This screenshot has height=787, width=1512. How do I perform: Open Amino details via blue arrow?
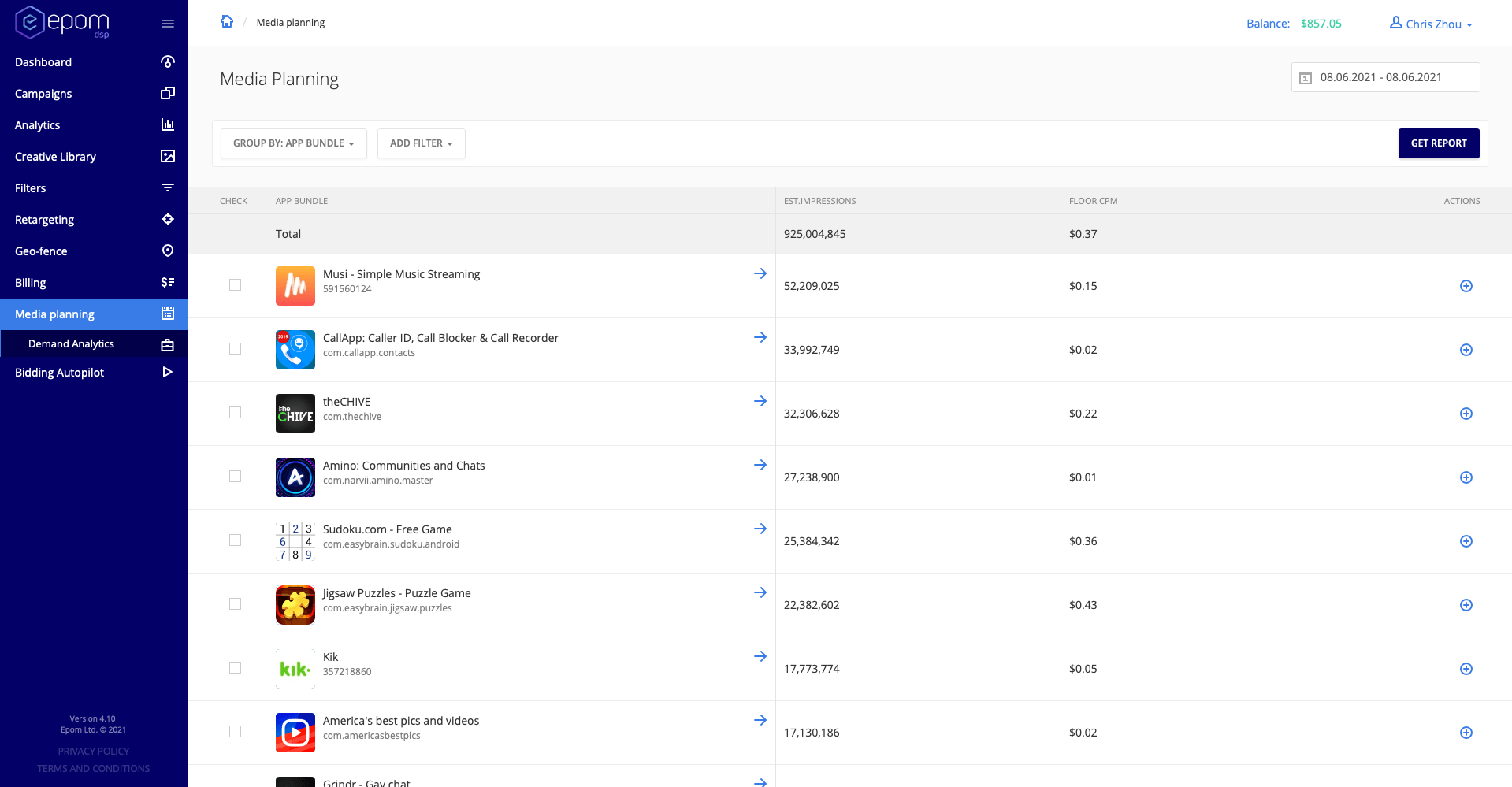(x=760, y=465)
